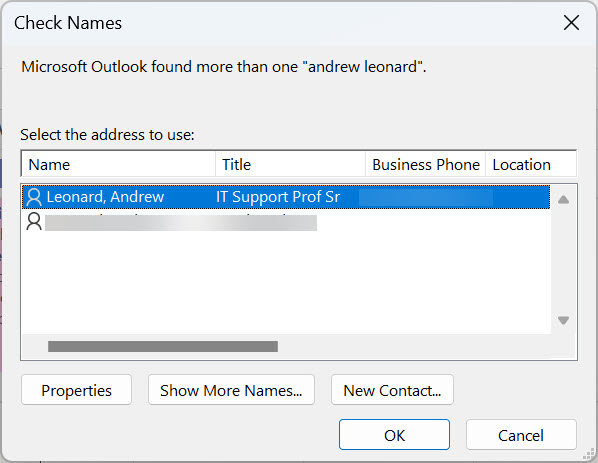
Task: Click the horizontal scrollbar thumb
Action: point(163,346)
